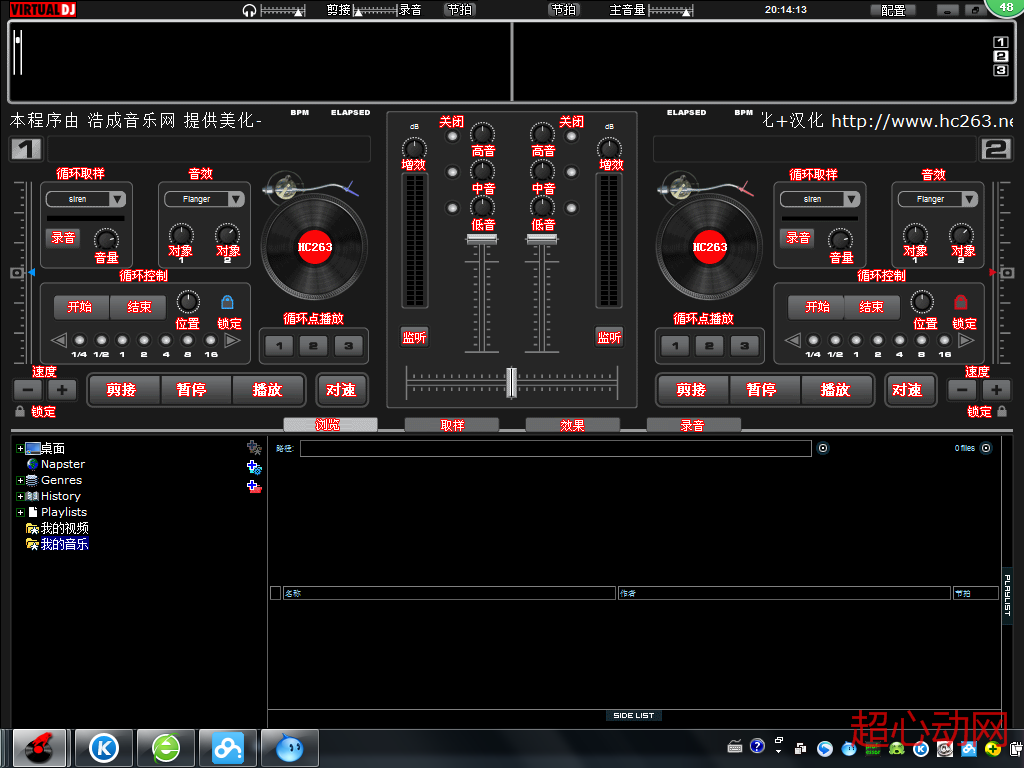
Task: Click the add virtual folder icon
Action: tap(254, 448)
